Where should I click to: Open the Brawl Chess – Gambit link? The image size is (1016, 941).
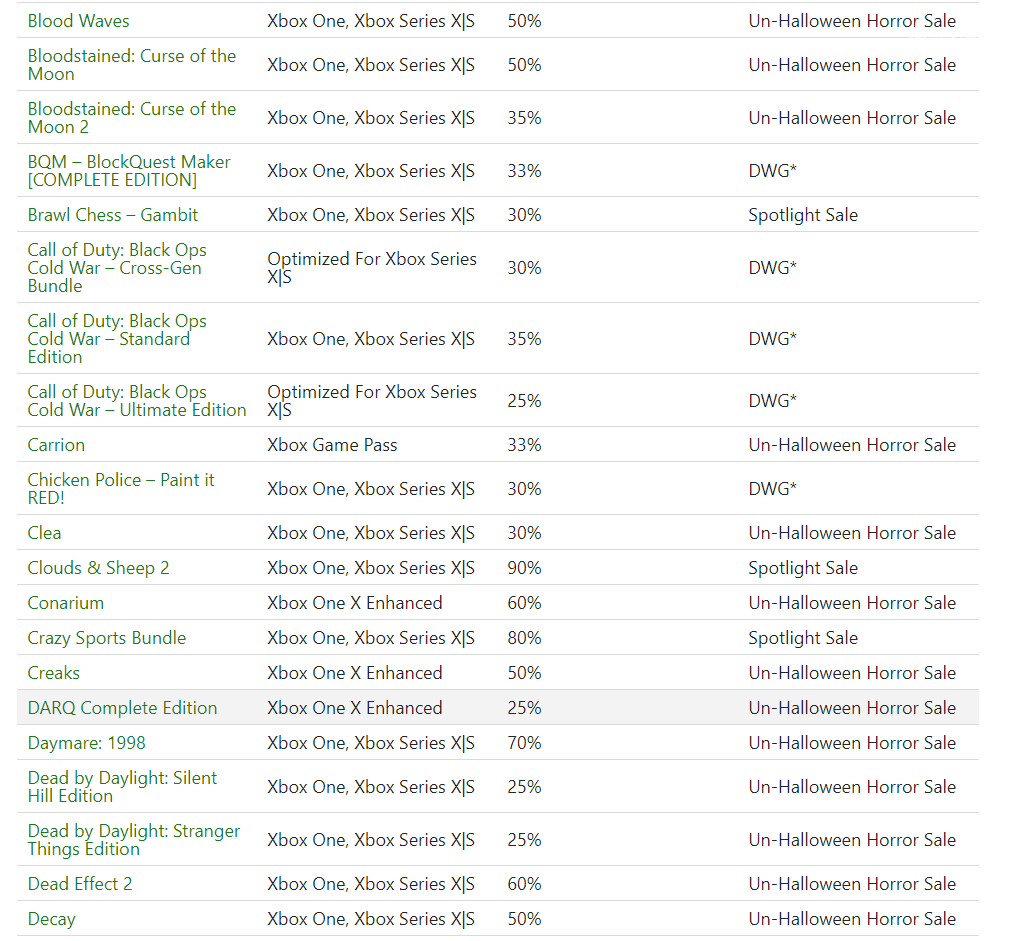point(113,215)
